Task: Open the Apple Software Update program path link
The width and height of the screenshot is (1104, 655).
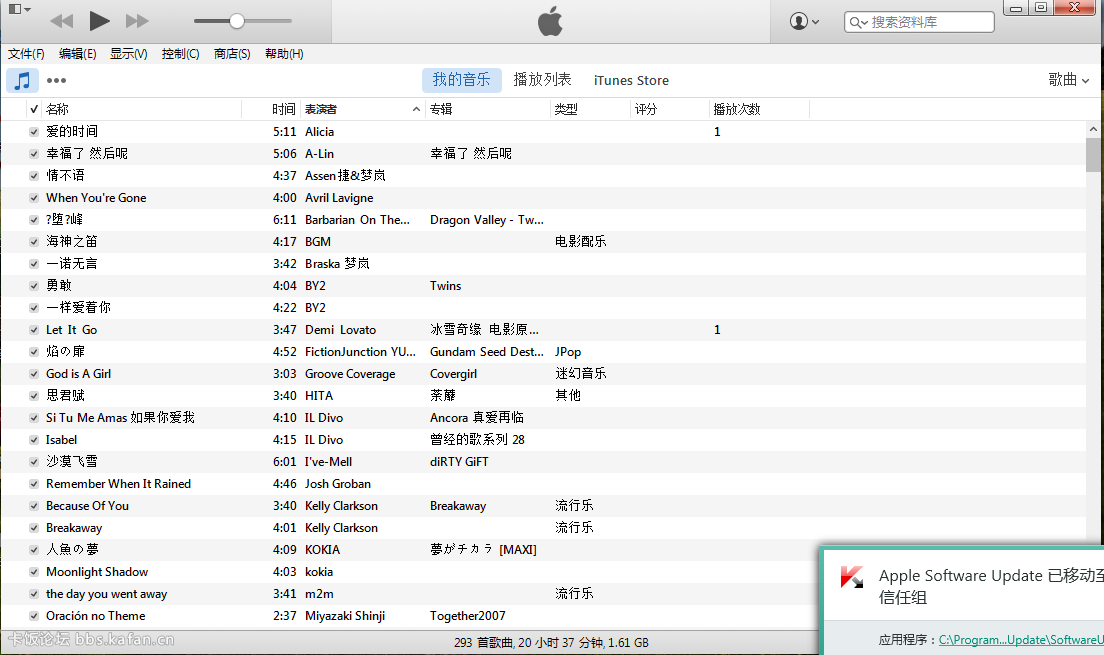Action: point(1021,640)
